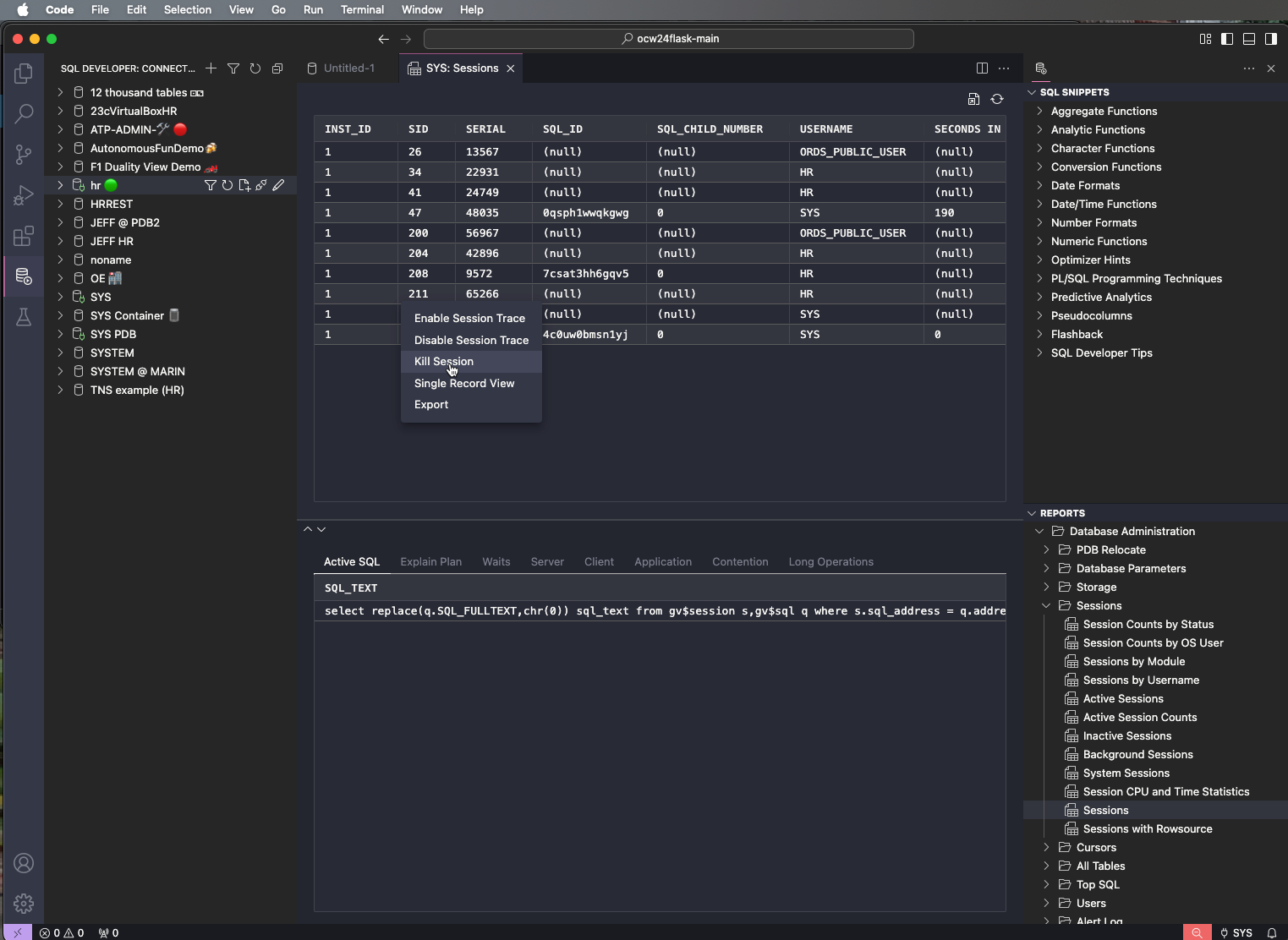Open the Accounts menu
This screenshot has width=1288, height=940.
coord(24,863)
